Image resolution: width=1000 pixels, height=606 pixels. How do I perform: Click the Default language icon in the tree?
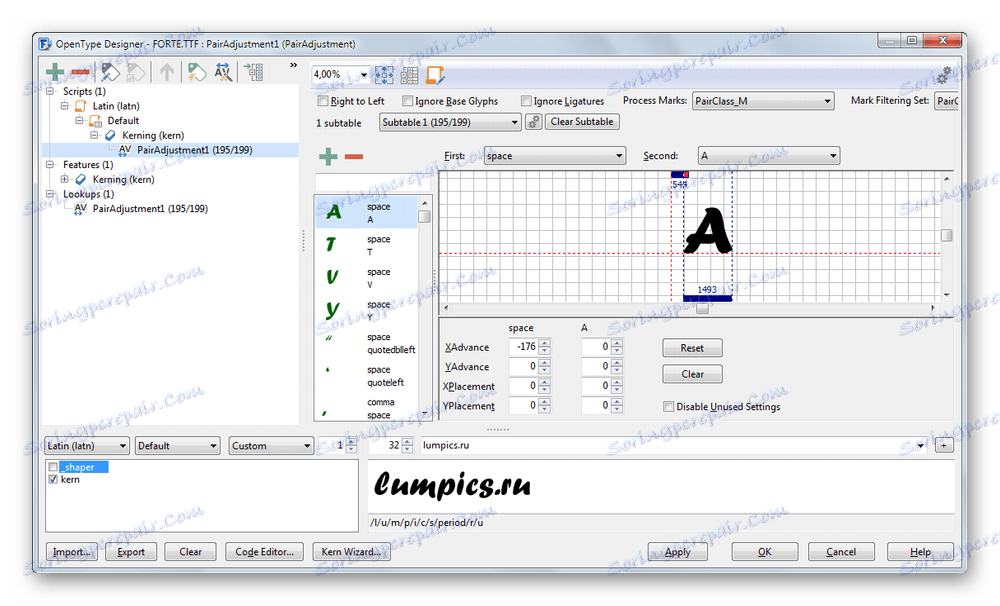tap(96, 121)
